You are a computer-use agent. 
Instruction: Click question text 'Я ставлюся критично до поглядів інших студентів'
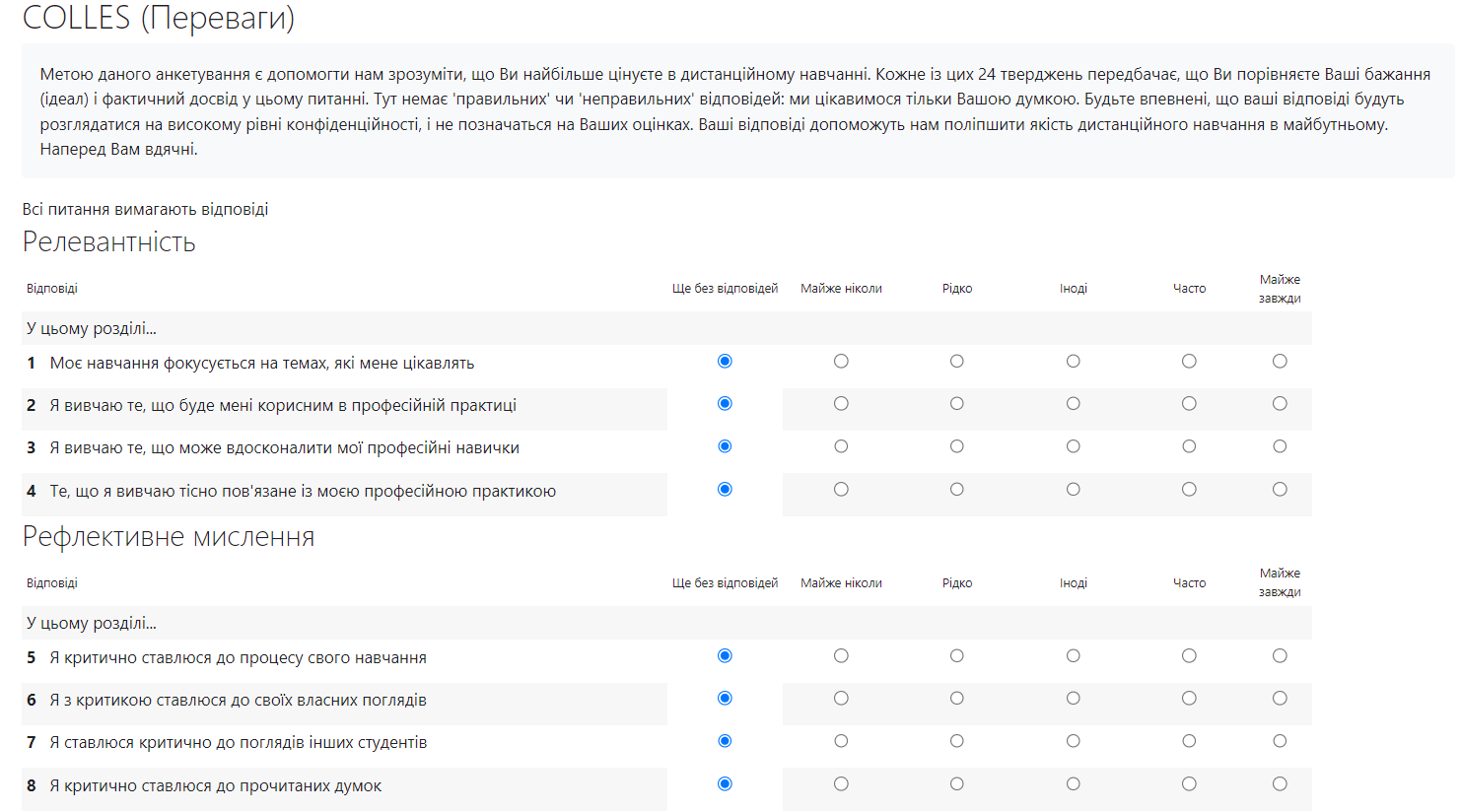pyautogui.click(x=239, y=743)
